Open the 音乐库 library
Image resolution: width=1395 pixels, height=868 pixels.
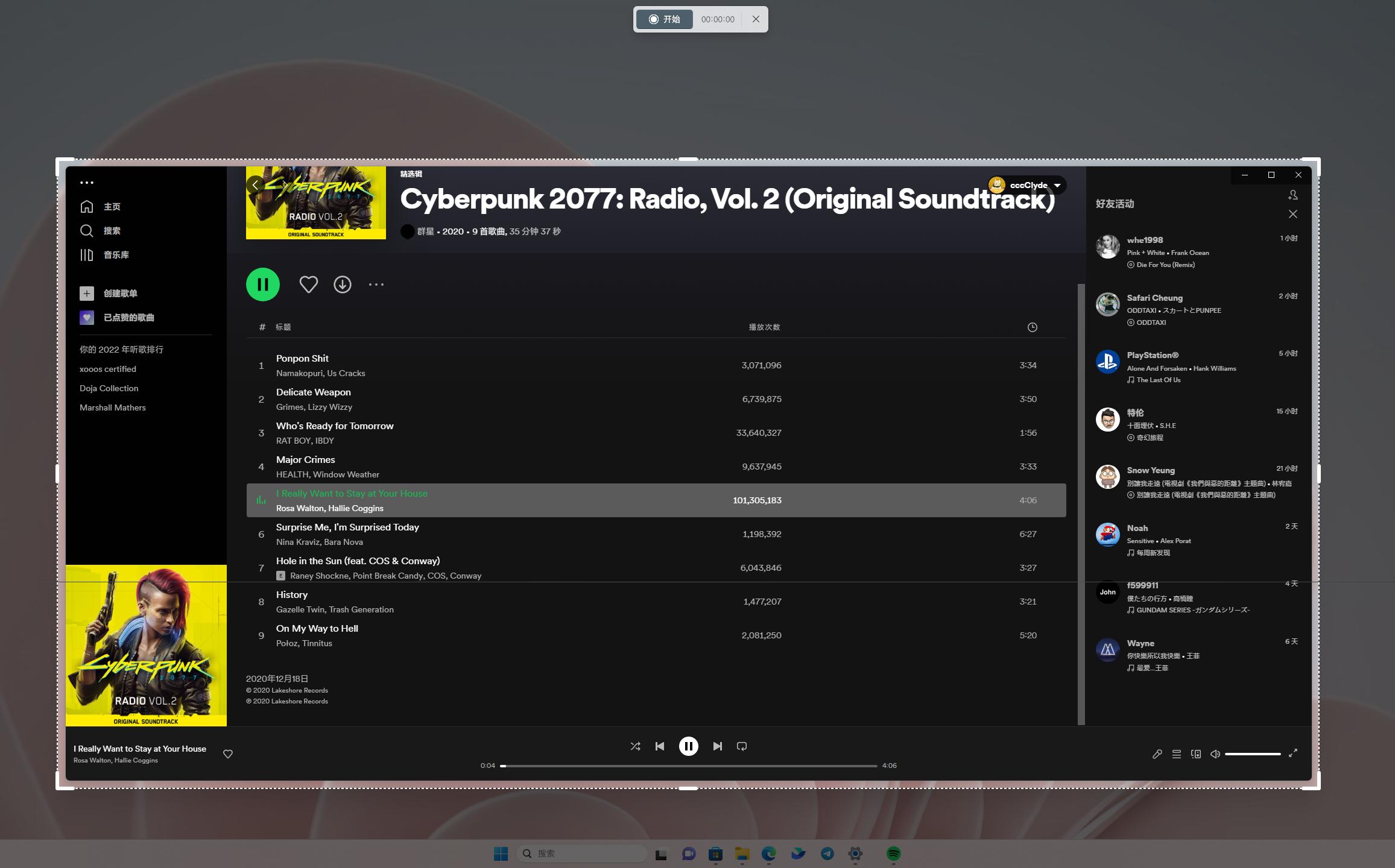(104, 255)
